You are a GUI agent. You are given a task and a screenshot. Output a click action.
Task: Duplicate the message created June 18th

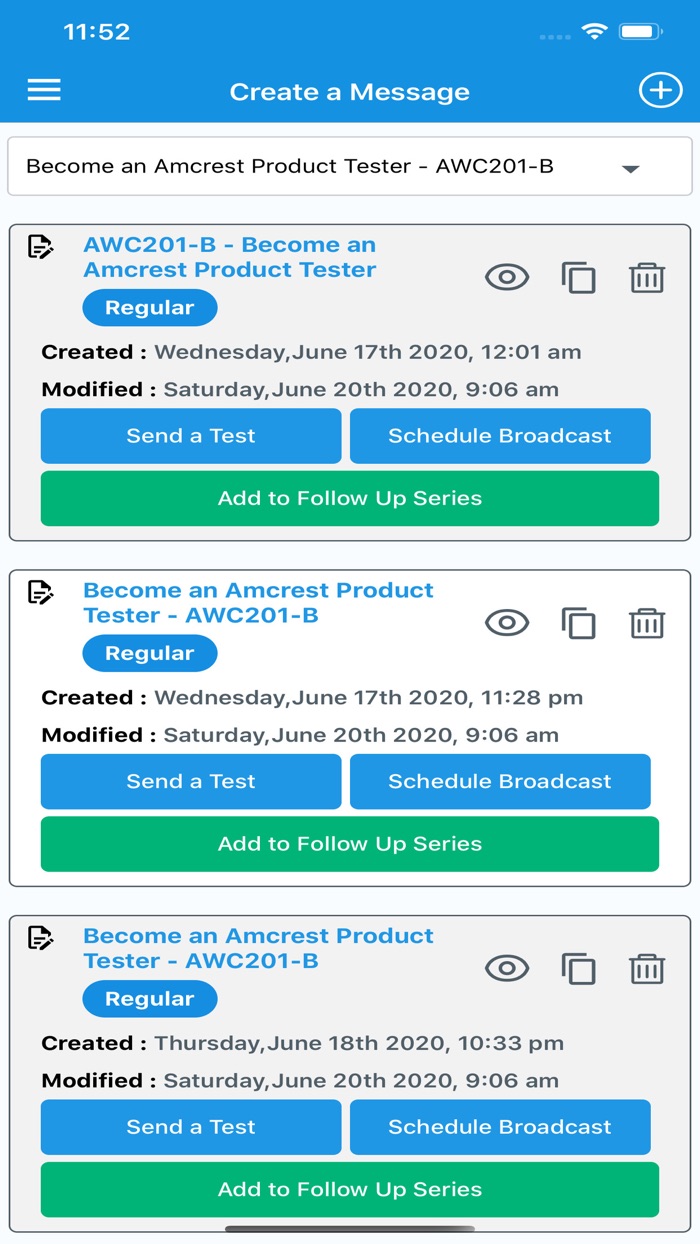coord(578,969)
